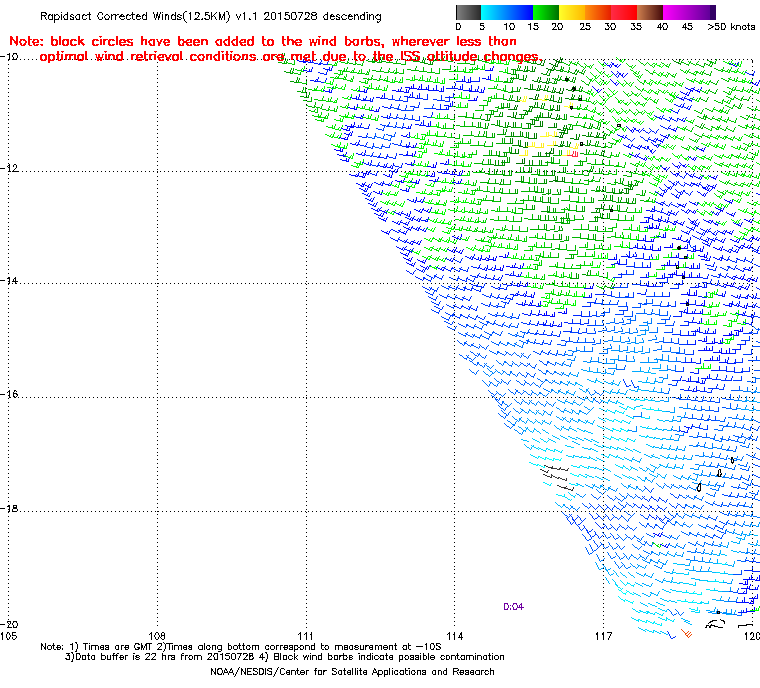Click the '15' legend scale number

click(x=533, y=27)
